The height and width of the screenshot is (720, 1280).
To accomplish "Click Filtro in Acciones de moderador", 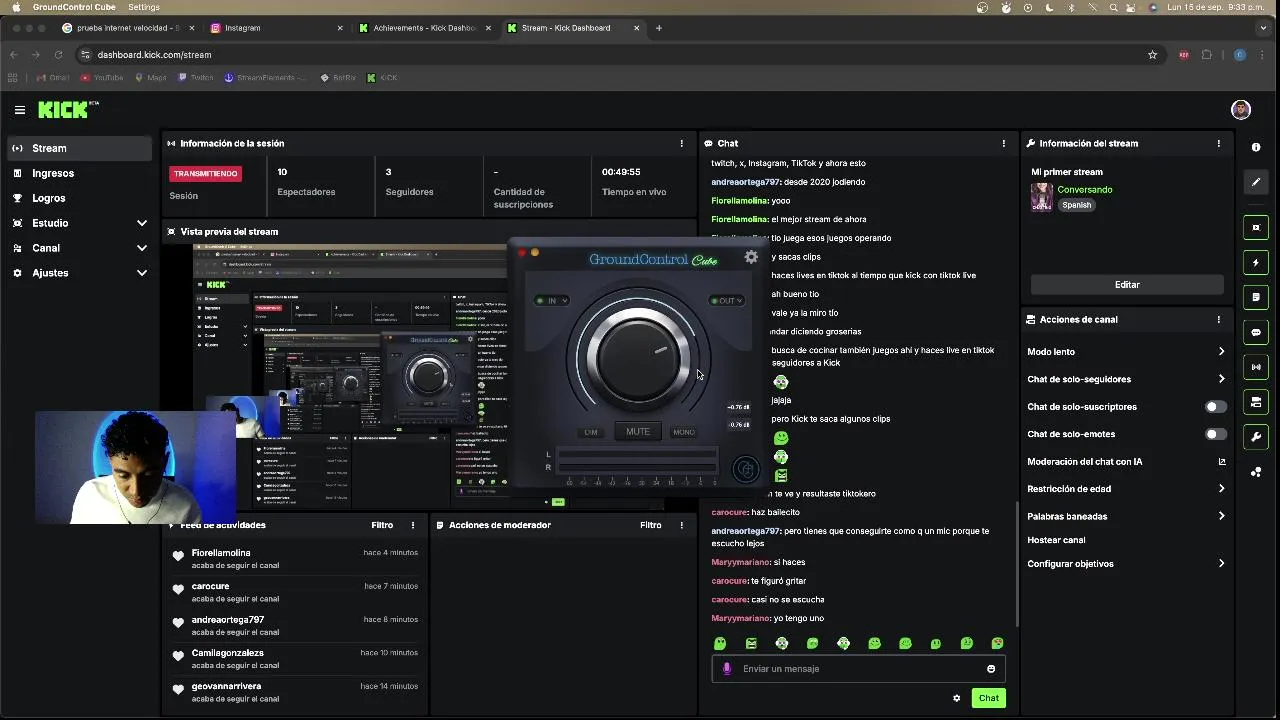I will pos(651,525).
